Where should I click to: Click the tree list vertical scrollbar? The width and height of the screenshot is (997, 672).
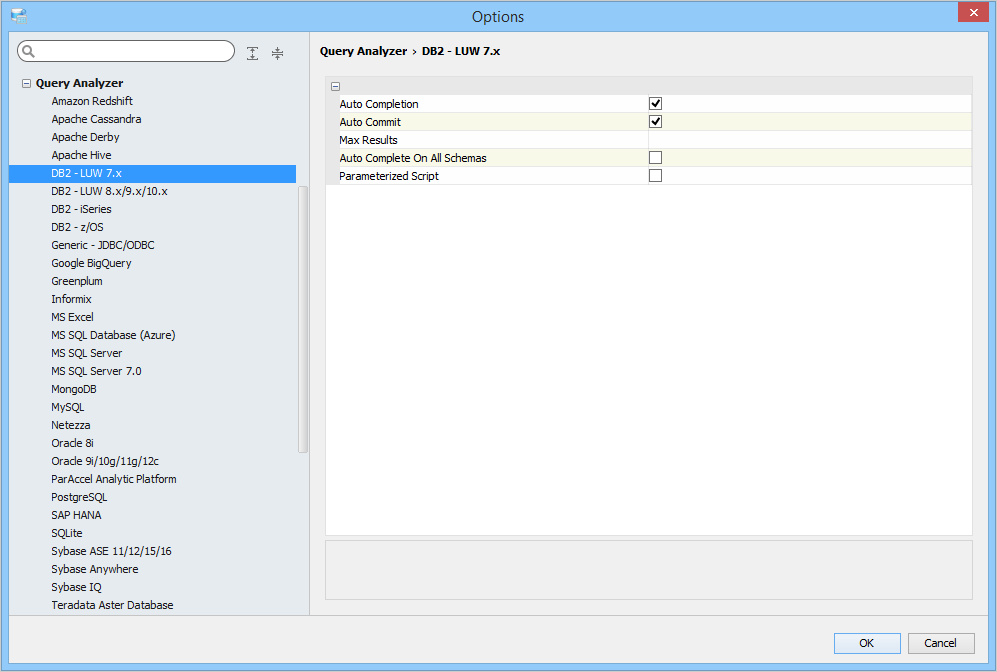coord(303,319)
